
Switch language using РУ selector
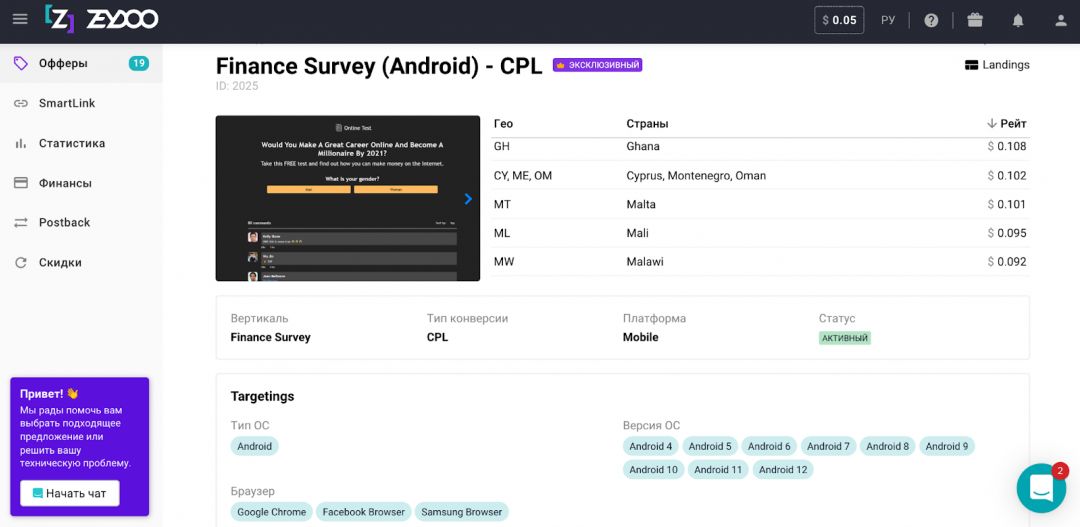(x=888, y=20)
